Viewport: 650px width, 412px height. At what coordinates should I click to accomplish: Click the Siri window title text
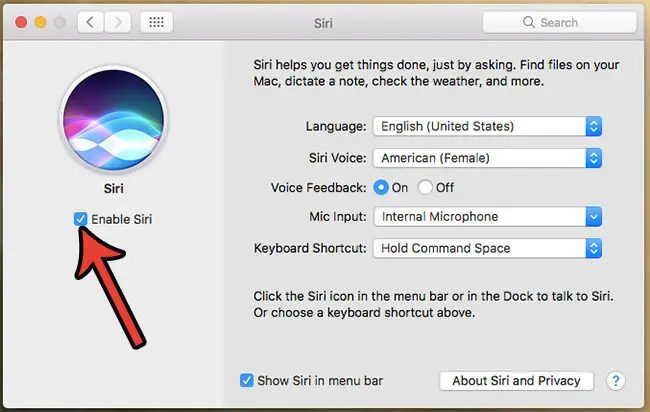(x=323, y=23)
